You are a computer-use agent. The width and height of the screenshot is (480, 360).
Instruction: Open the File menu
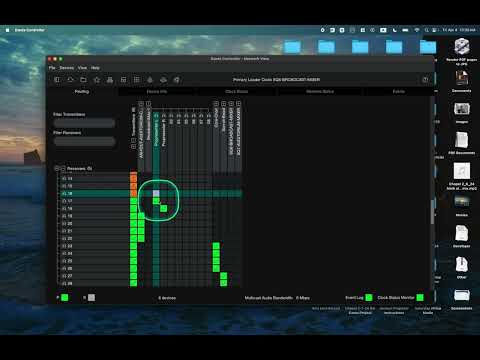click(52, 68)
